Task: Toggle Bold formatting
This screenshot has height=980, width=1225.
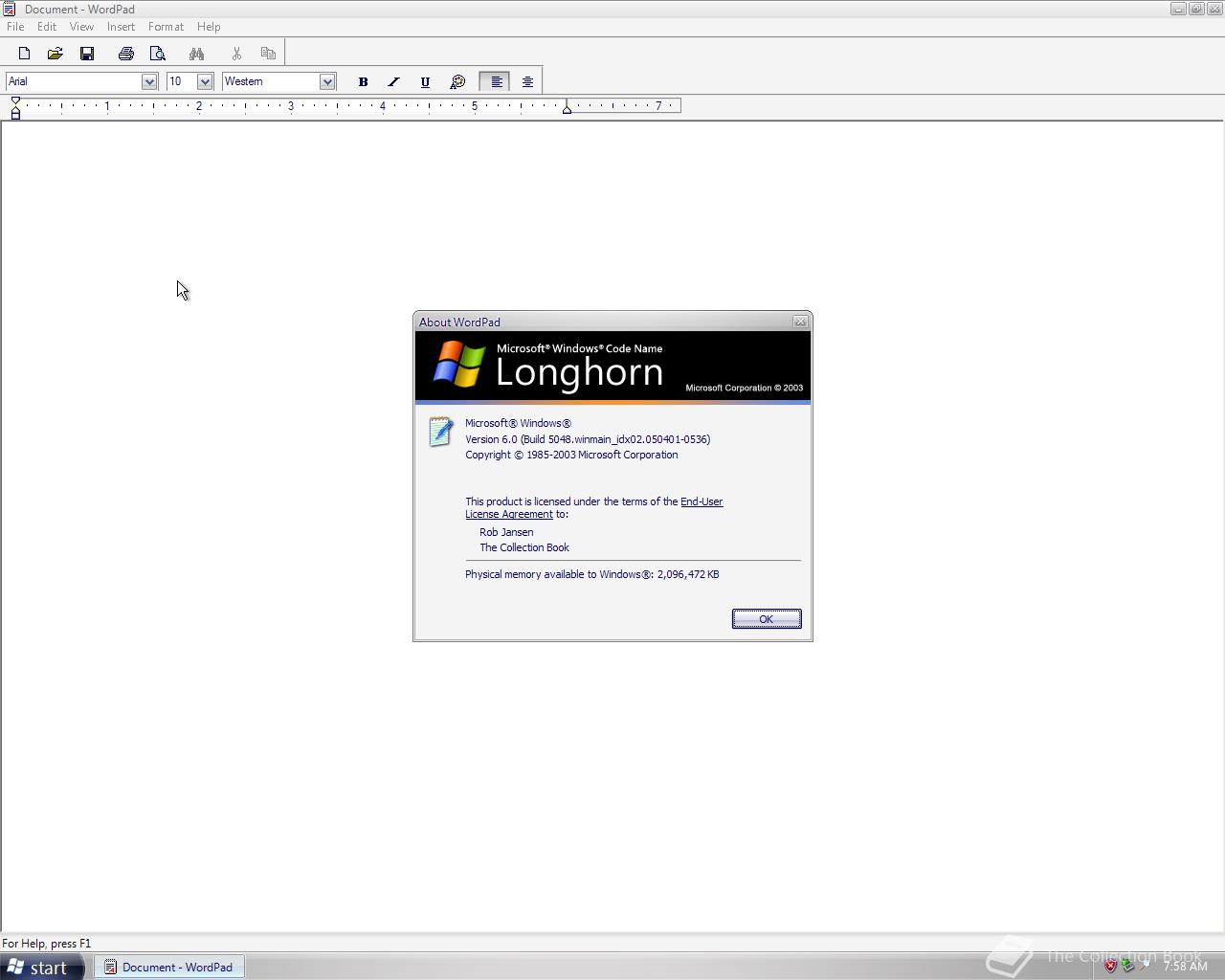Action: click(363, 82)
